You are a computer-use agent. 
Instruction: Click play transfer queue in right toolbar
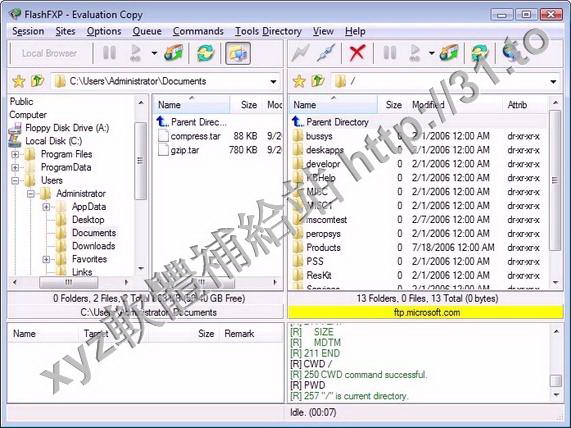tap(415, 53)
